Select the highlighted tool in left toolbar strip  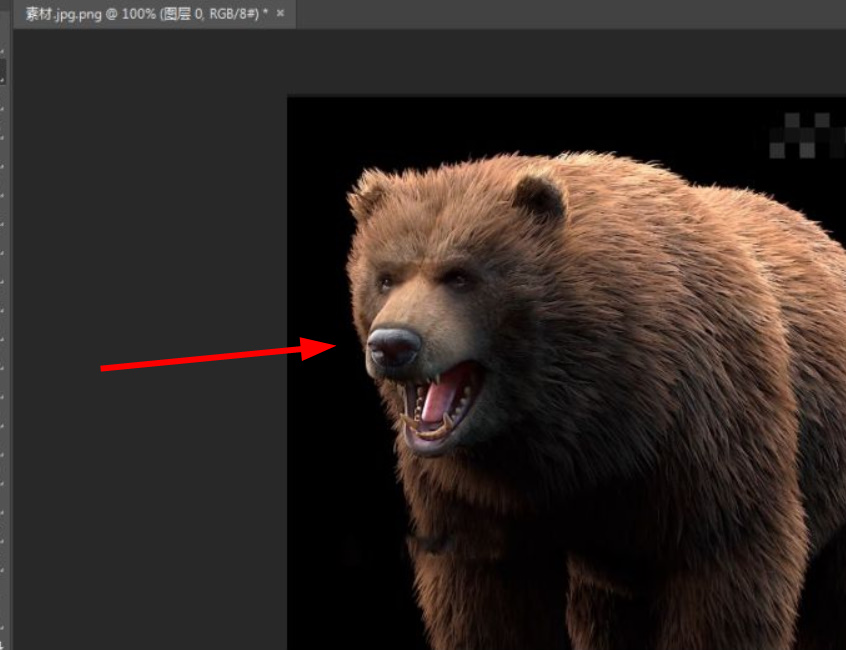(x=3, y=70)
